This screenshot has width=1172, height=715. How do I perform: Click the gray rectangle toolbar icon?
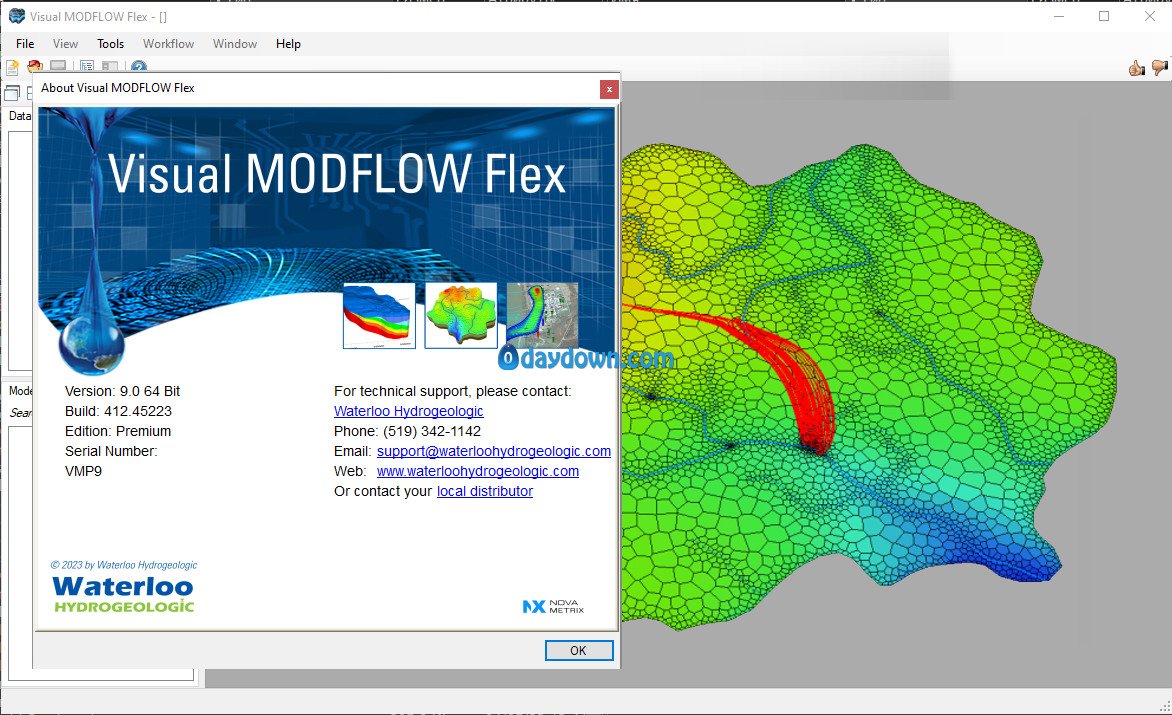coord(58,67)
